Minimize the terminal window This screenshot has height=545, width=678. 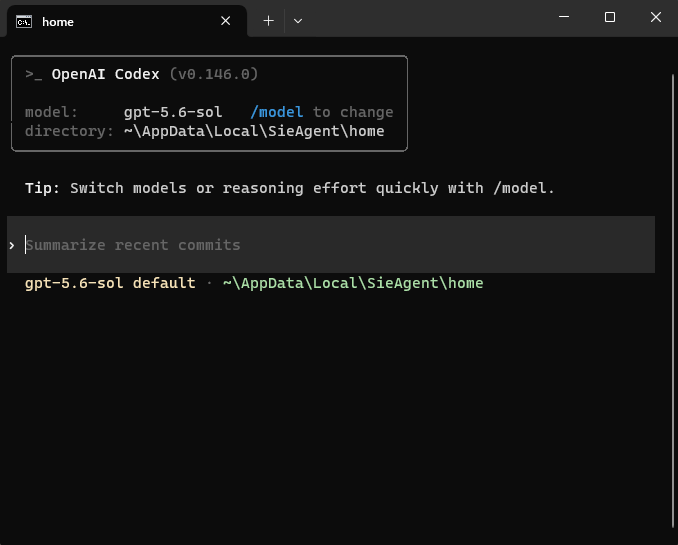[564, 17]
